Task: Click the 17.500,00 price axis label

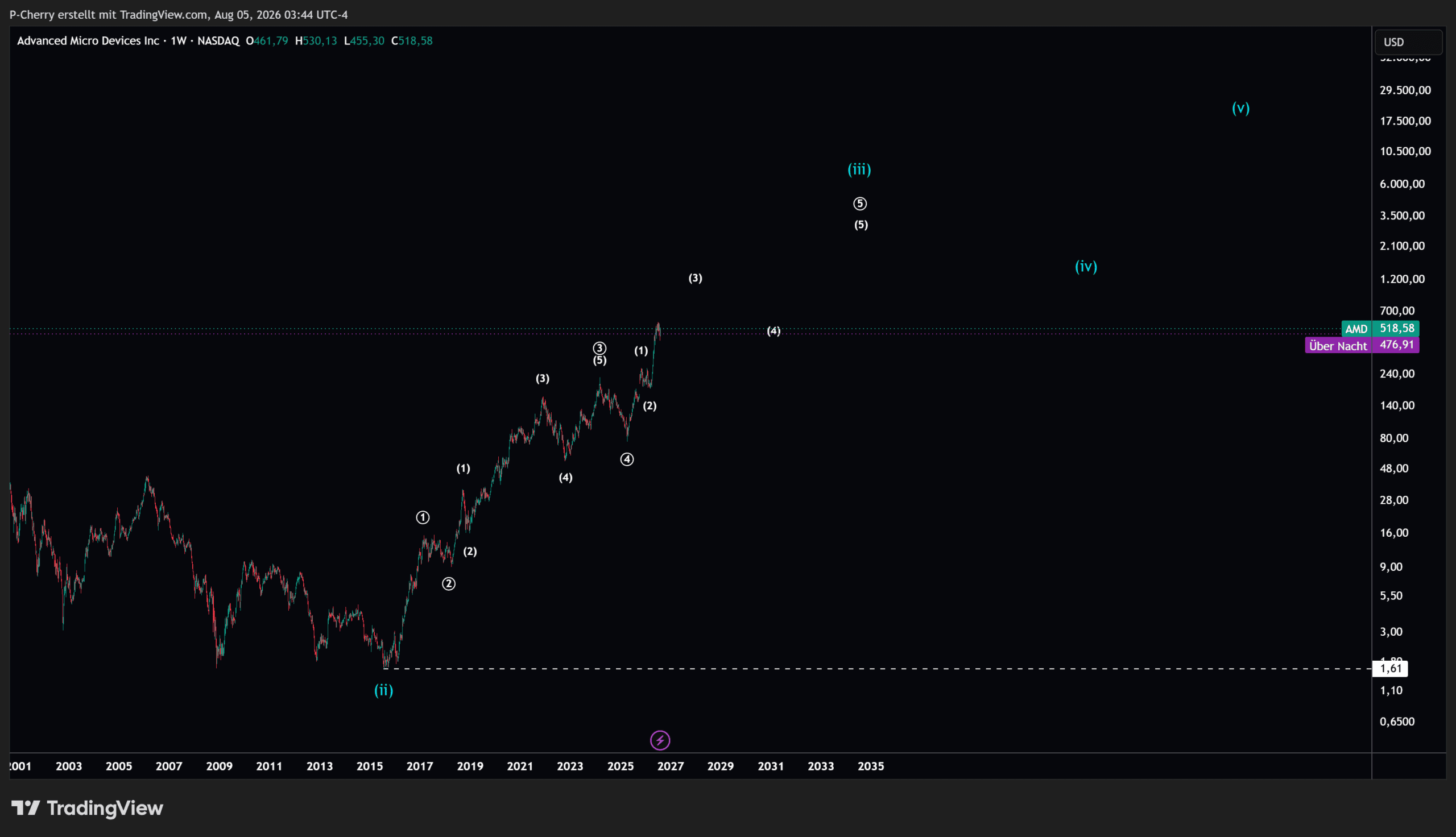Action: click(x=1405, y=121)
